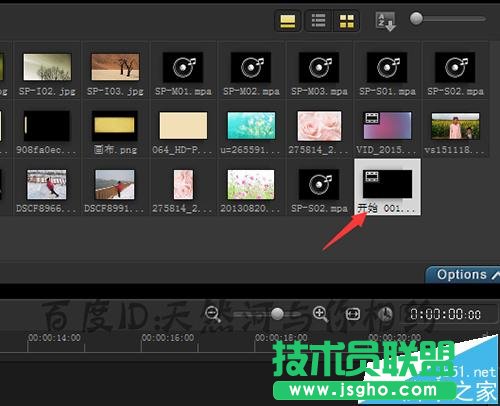Click the 0:00:00:00 timecode field
The image size is (500, 406).
coord(445,314)
